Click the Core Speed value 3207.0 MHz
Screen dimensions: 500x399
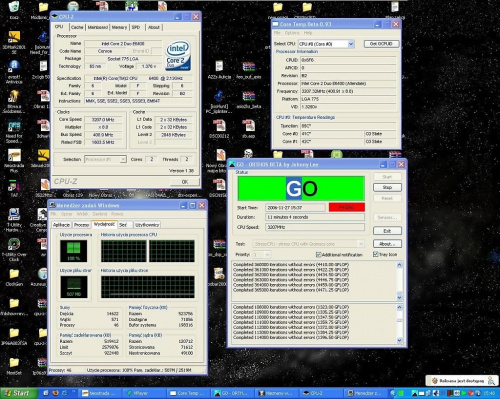[103, 119]
